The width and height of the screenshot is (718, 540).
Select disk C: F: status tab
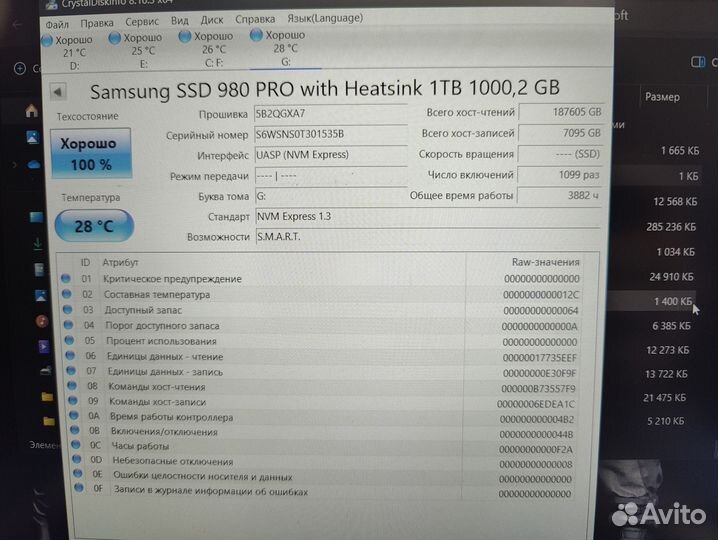(207, 49)
